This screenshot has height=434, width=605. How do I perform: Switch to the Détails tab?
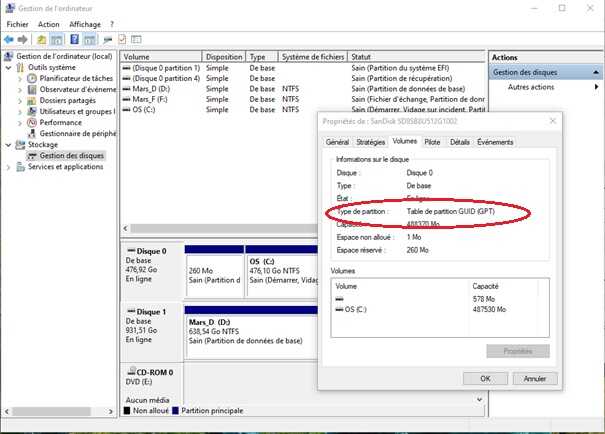(460, 142)
